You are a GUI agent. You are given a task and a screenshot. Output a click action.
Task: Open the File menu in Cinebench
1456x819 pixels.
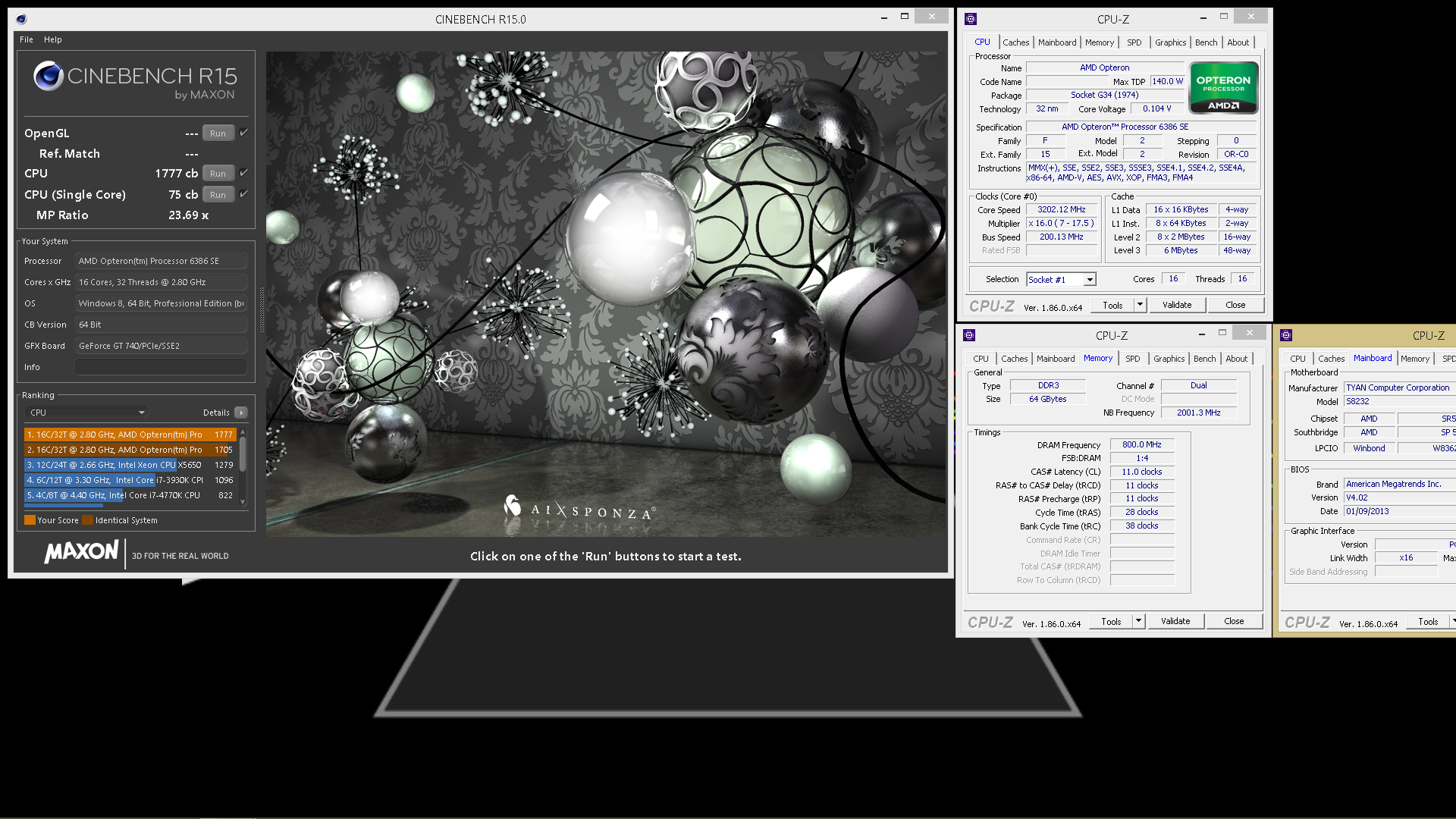coord(27,39)
